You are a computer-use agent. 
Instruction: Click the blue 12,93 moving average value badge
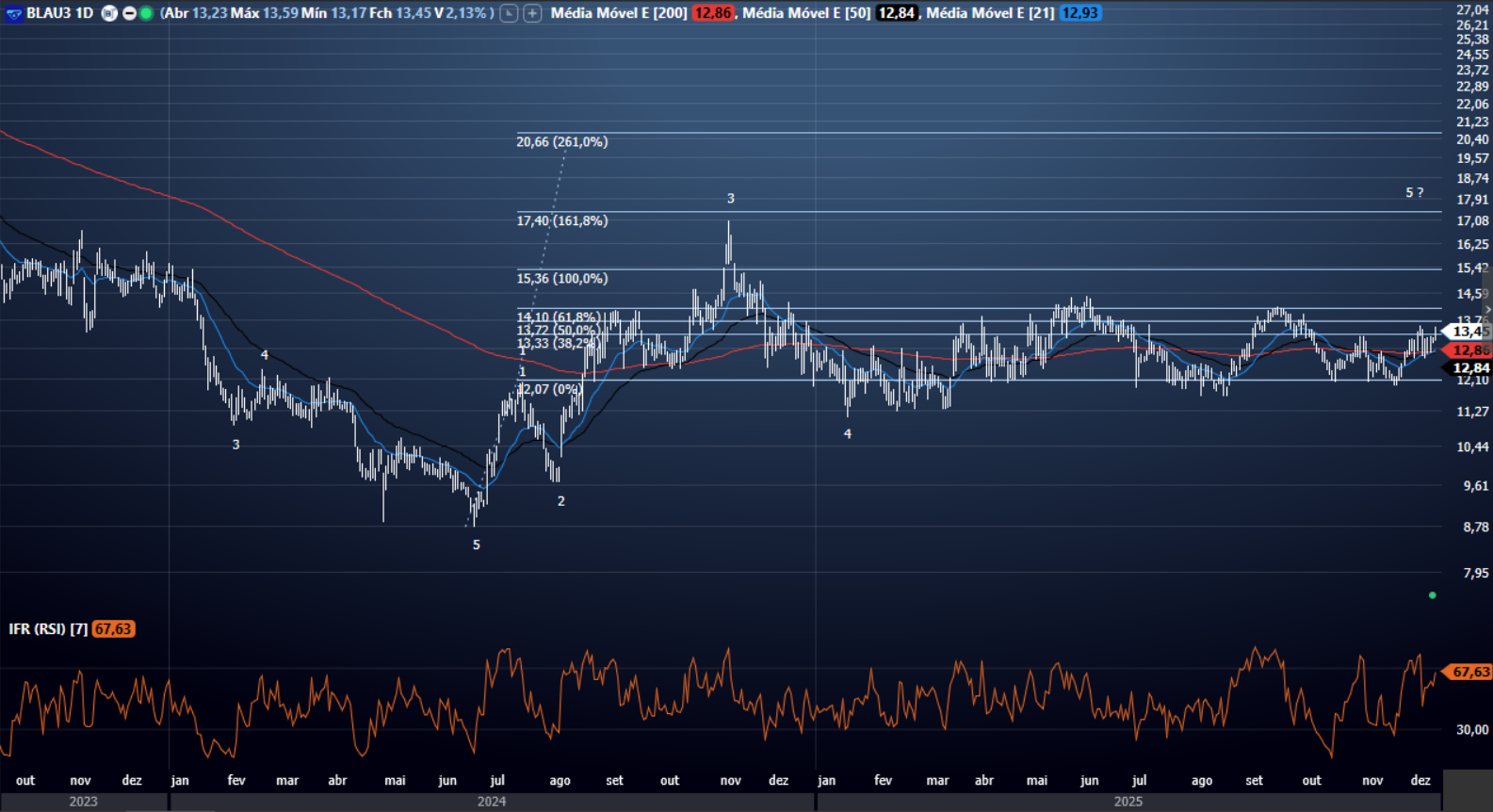coord(1079,13)
